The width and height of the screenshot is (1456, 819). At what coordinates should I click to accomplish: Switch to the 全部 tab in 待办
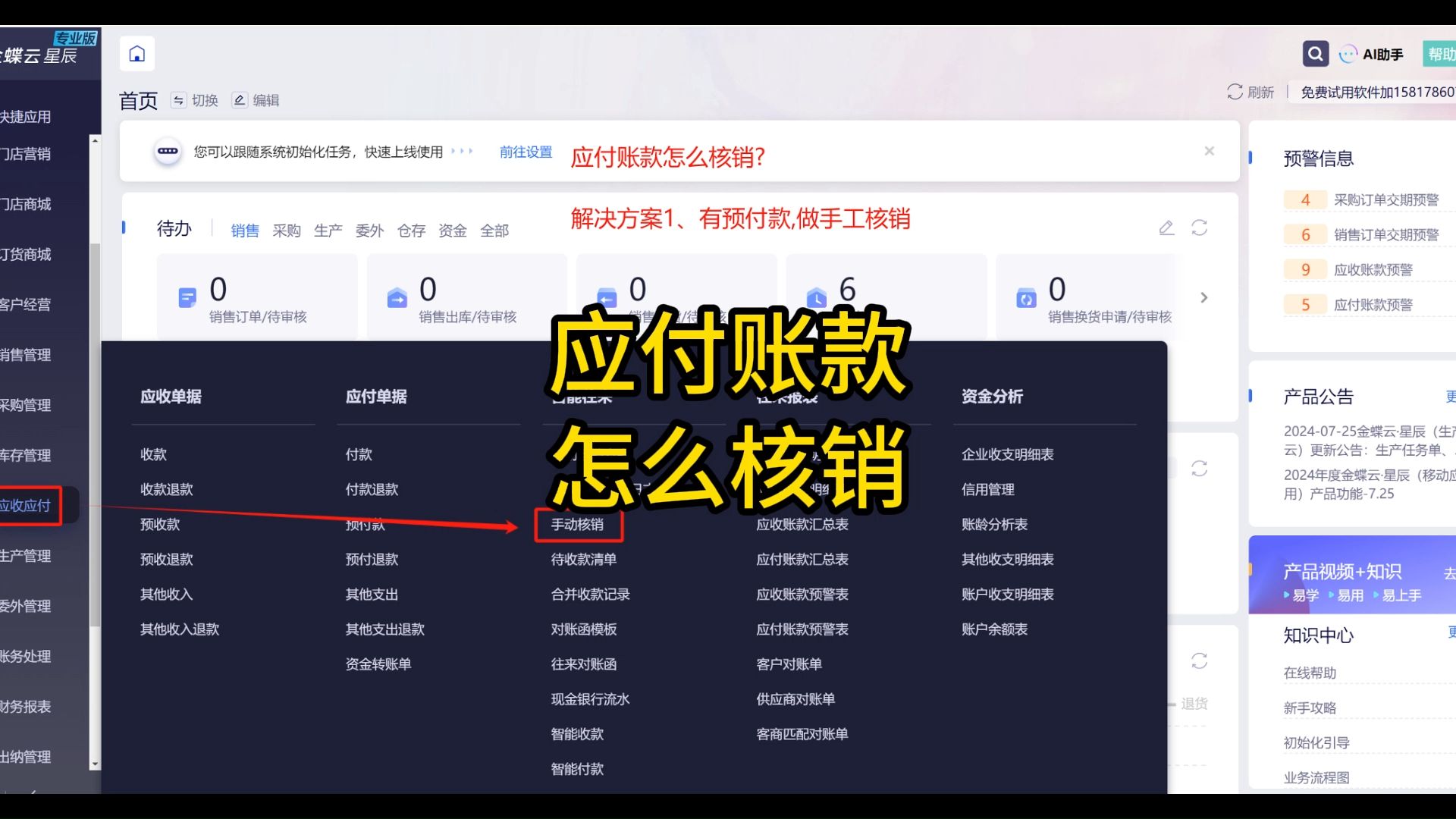click(495, 231)
